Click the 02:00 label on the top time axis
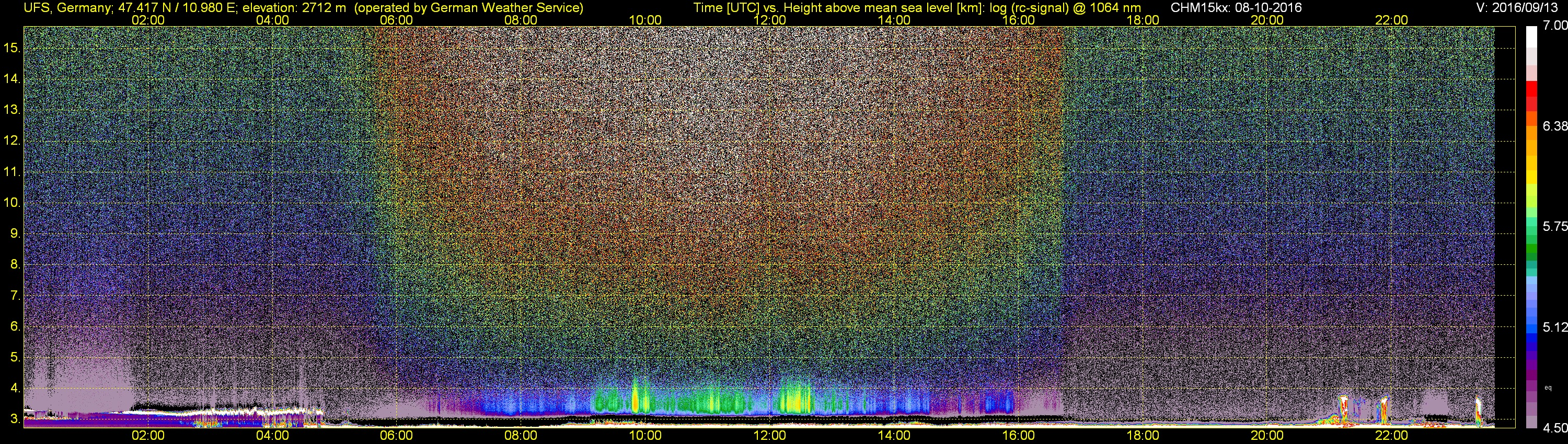Screen dimensions: 1568x444 coord(148,20)
